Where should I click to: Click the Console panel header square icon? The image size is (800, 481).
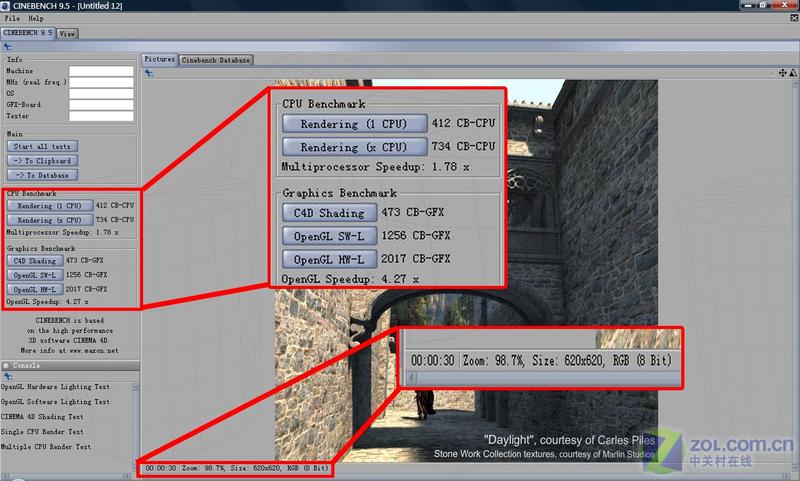point(6,366)
